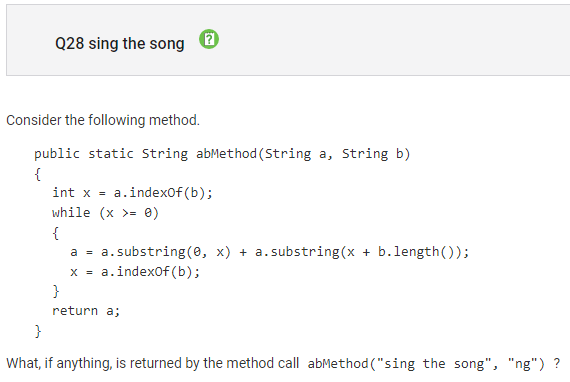Click the 'a = a.substring(0, x)' assignment line

point(270,252)
